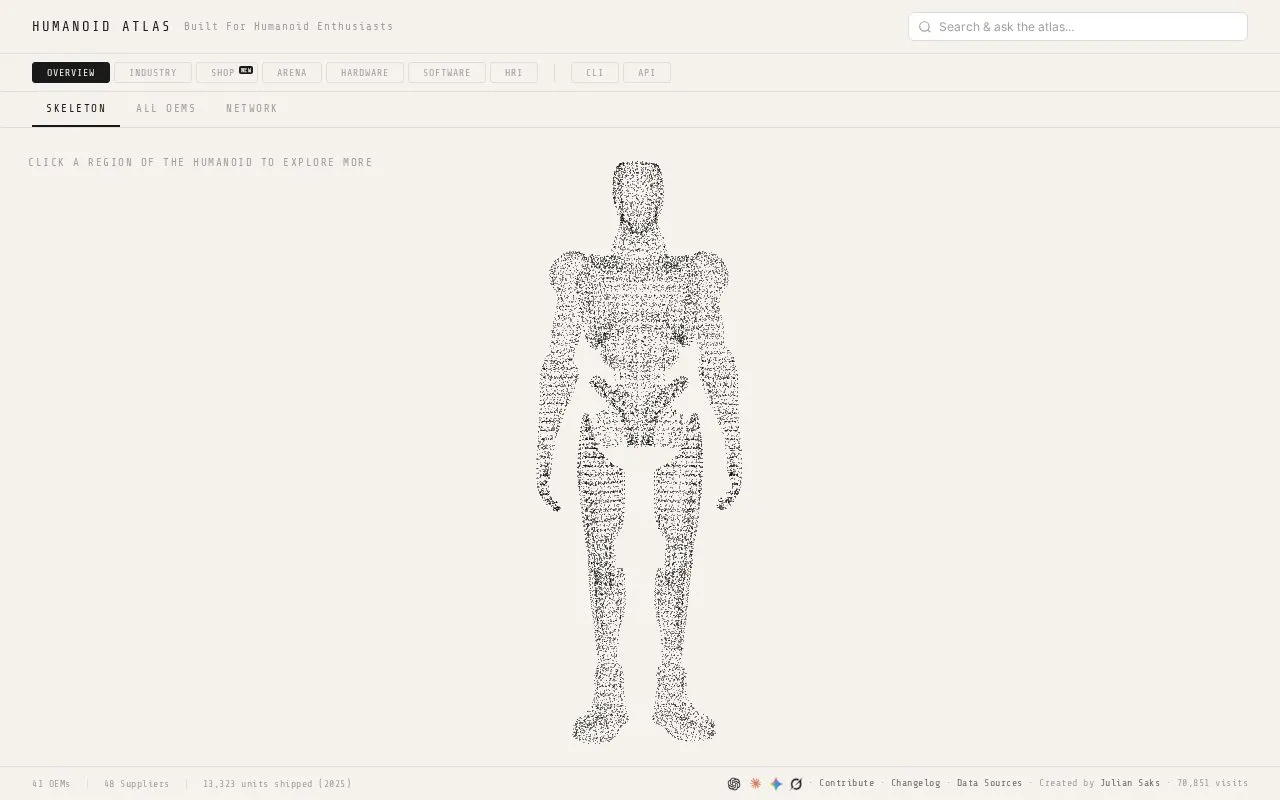Open the Arena section
Viewport: 1280px width, 800px height.
coord(292,73)
